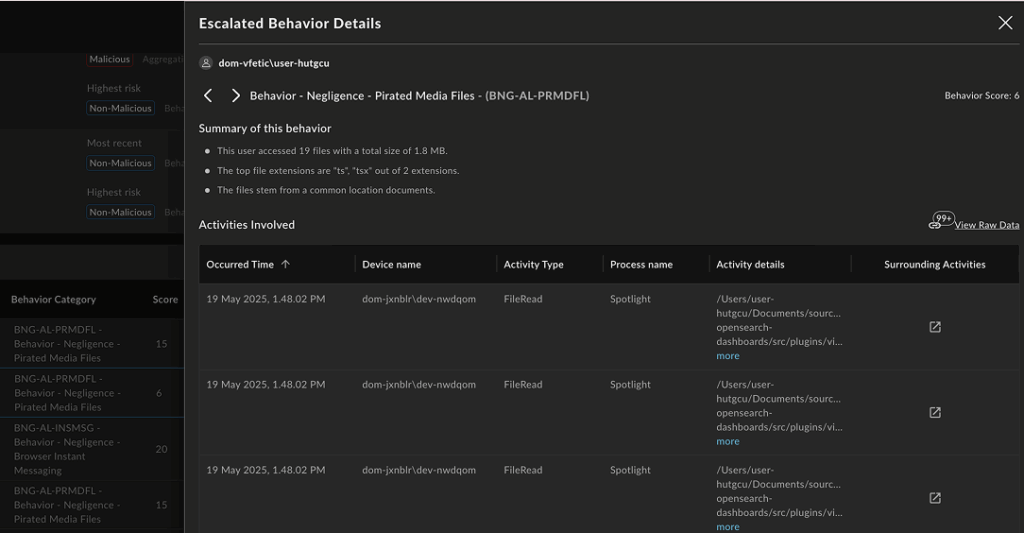
Task: Click the Device name column header
Action: pyautogui.click(x=391, y=265)
